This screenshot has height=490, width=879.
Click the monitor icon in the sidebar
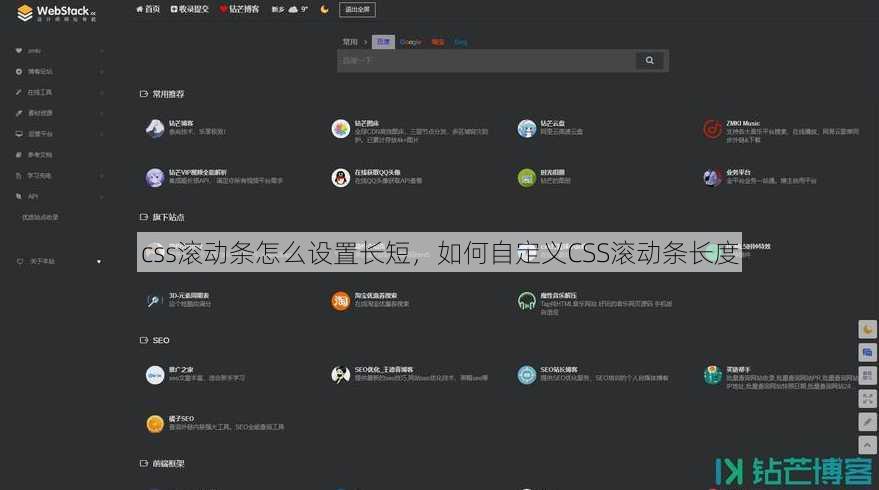pos(19,134)
